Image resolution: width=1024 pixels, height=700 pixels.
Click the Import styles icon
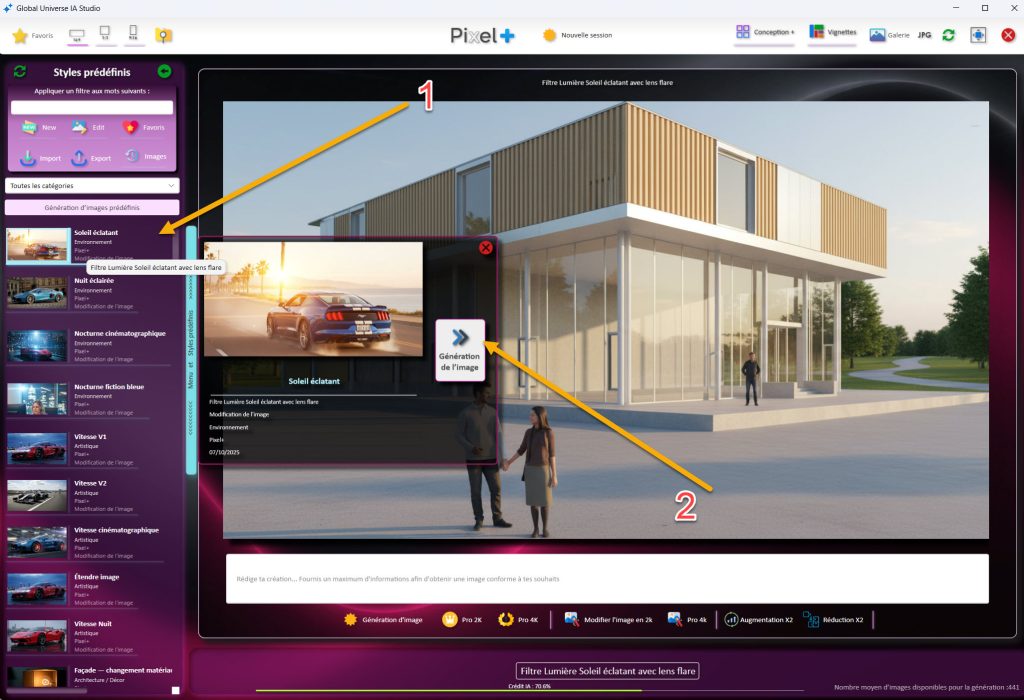click(28, 157)
